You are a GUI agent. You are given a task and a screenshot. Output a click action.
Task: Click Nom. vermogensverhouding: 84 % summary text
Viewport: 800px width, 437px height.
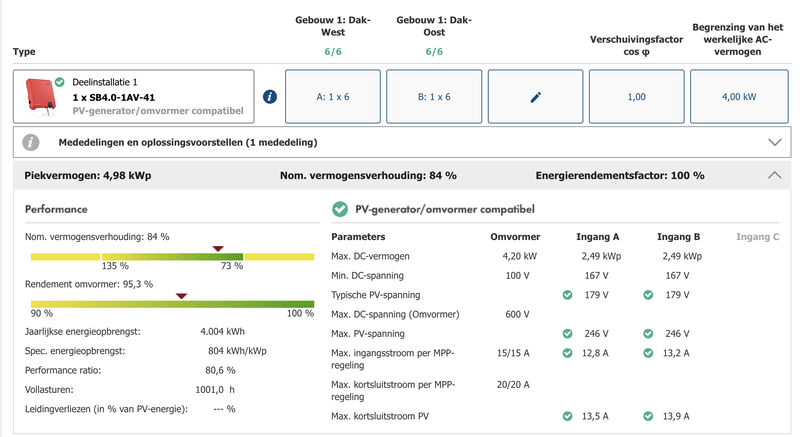tap(368, 175)
